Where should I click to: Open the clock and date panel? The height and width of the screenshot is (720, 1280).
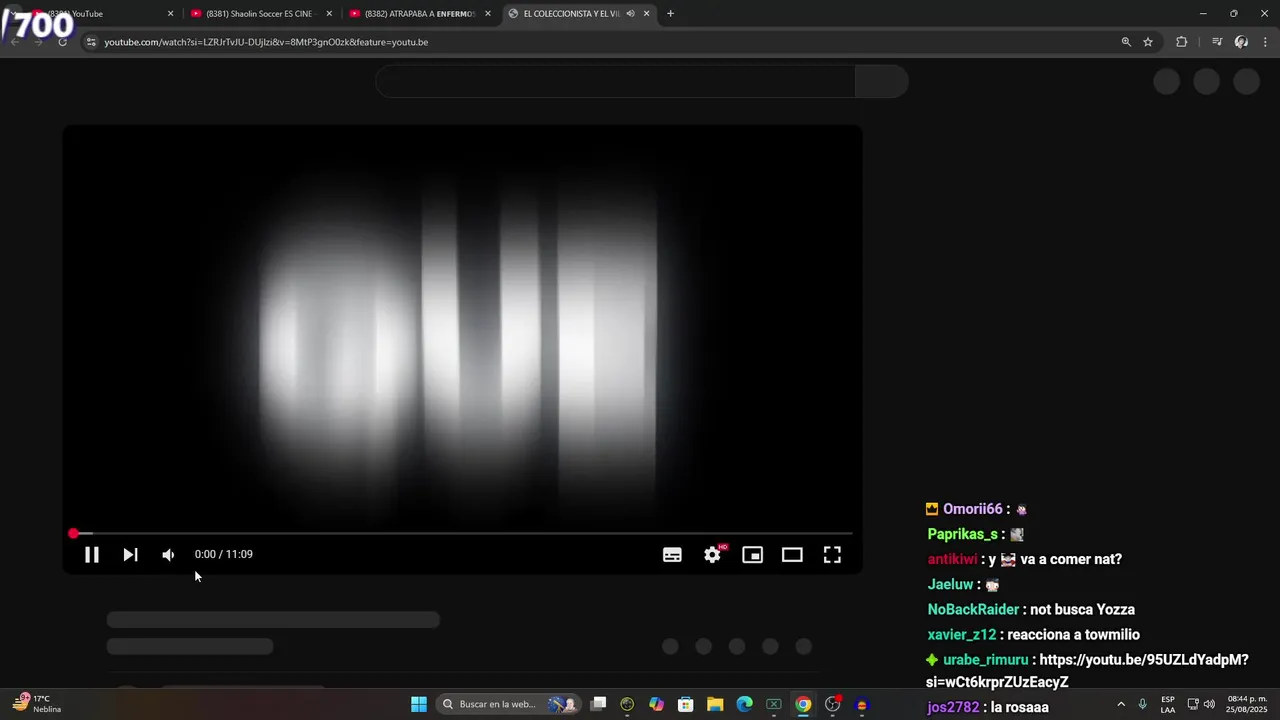(1247, 704)
